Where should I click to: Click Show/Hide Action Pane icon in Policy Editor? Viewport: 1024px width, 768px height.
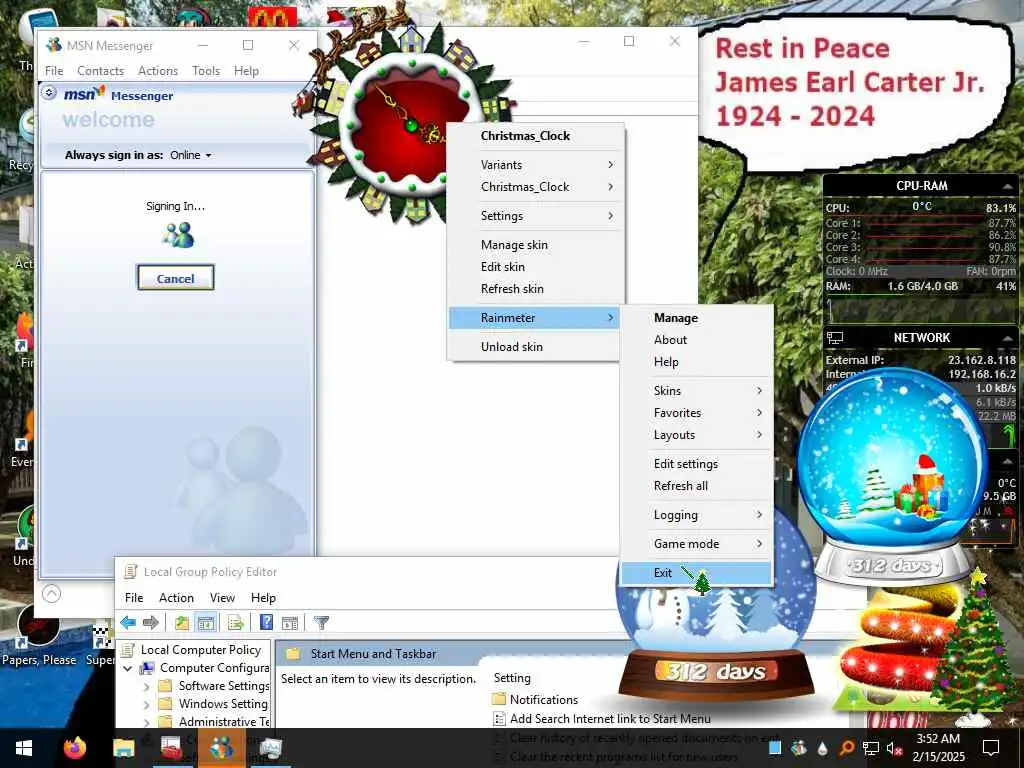tap(289, 623)
